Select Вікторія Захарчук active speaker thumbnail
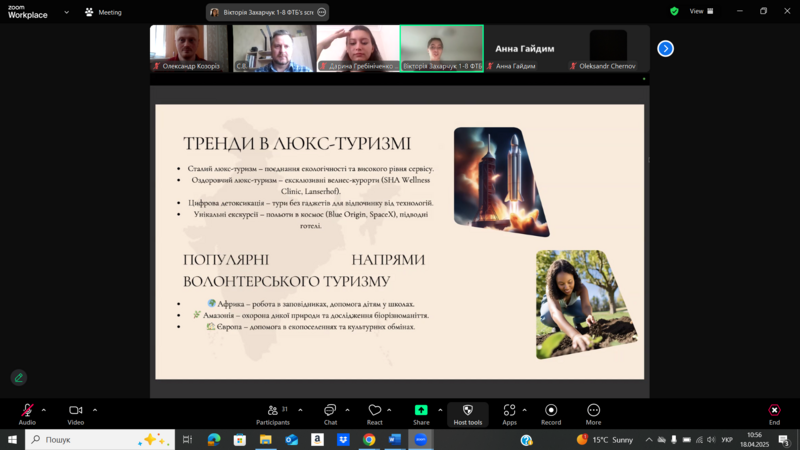The height and width of the screenshot is (450, 800). coord(442,48)
